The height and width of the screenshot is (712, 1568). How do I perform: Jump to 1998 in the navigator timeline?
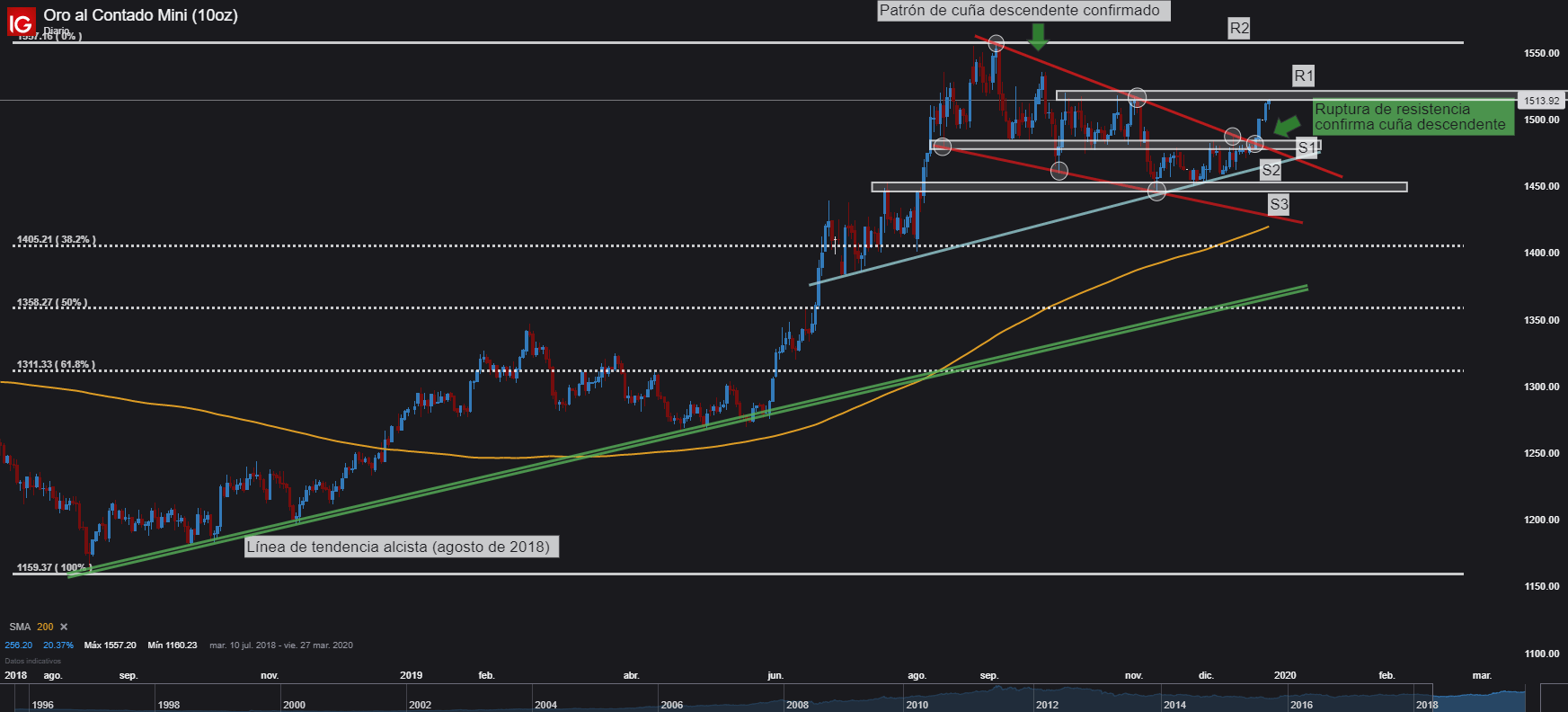(x=168, y=705)
